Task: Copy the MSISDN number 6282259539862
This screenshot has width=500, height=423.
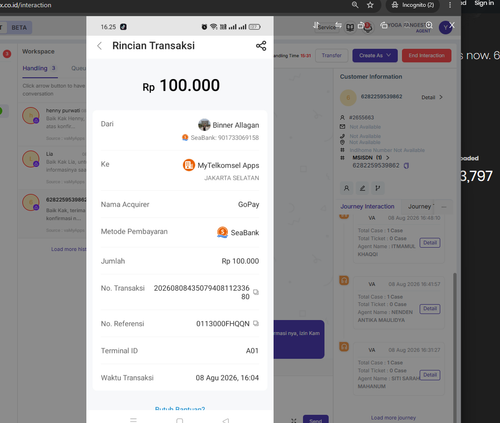Action: 406,166
